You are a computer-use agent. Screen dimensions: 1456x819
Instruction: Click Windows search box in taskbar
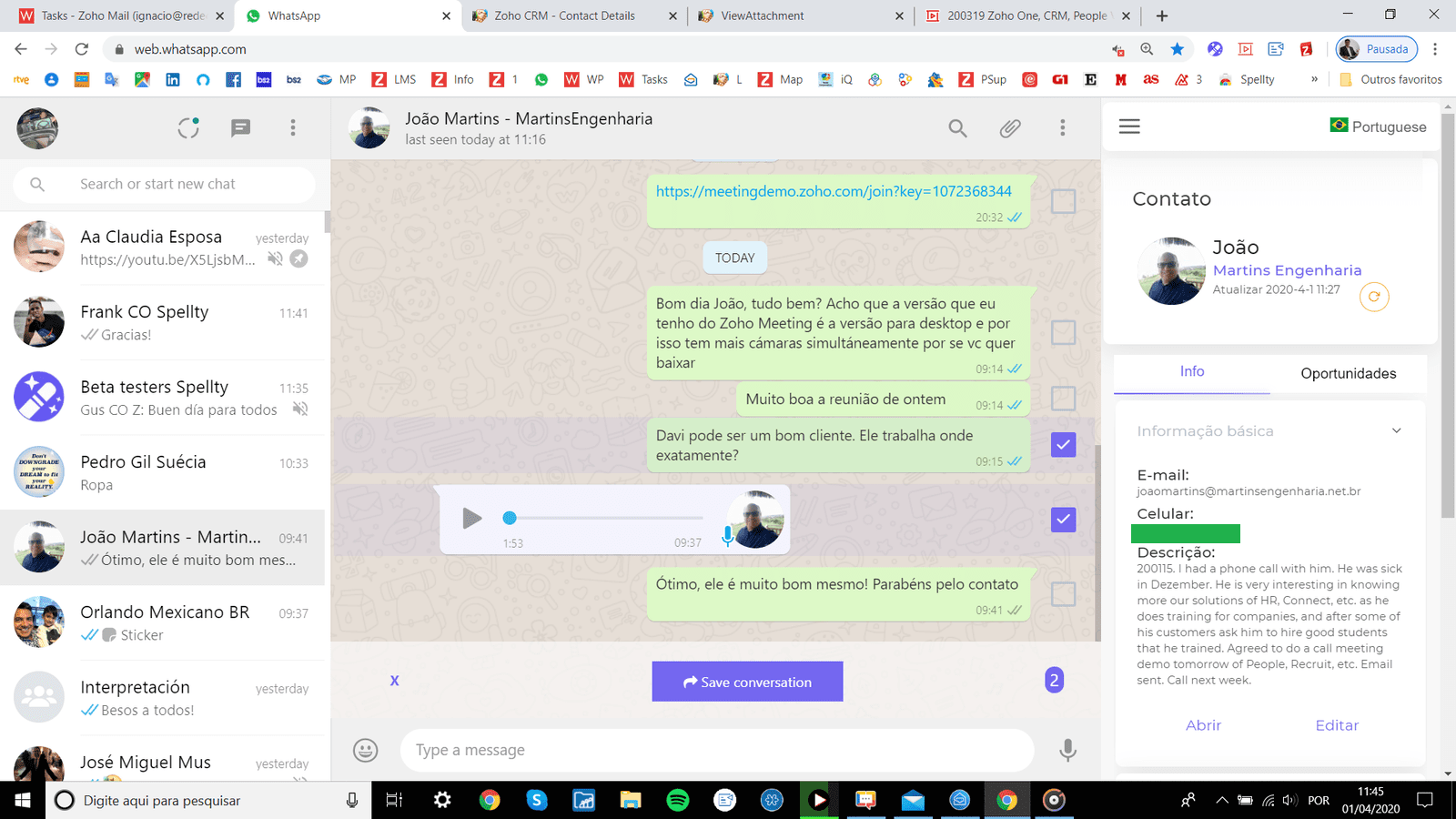coord(208,800)
